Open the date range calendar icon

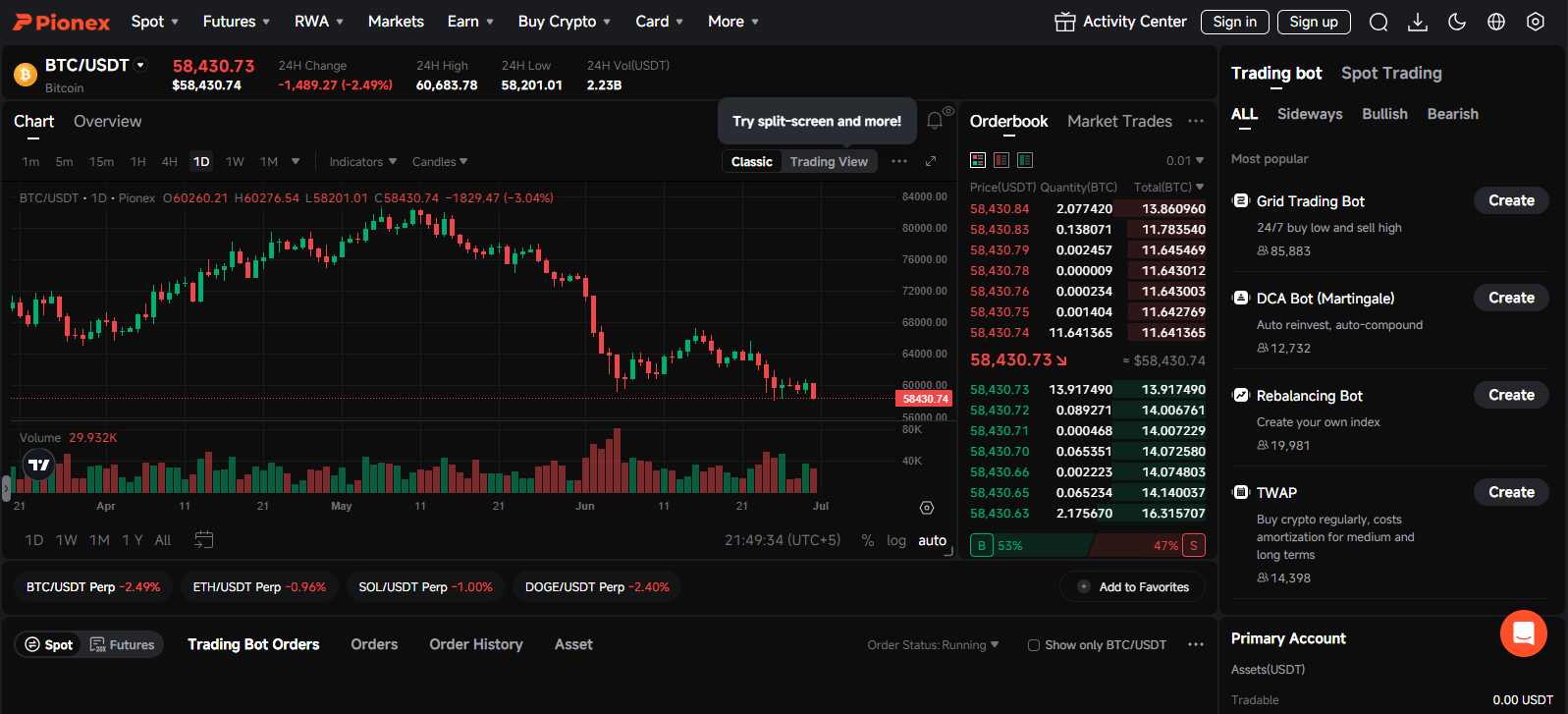pos(204,539)
